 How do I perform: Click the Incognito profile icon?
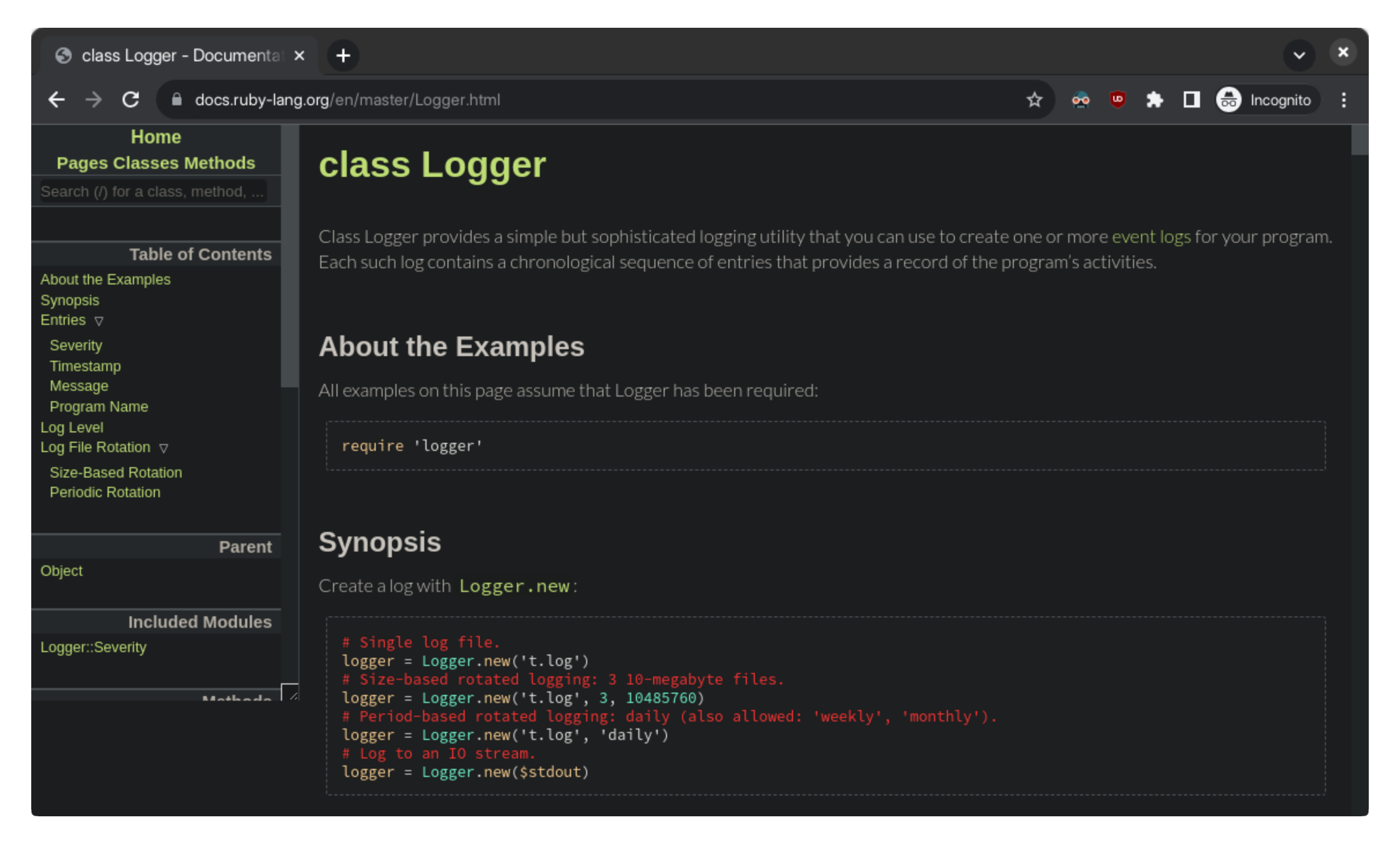[1229, 99]
